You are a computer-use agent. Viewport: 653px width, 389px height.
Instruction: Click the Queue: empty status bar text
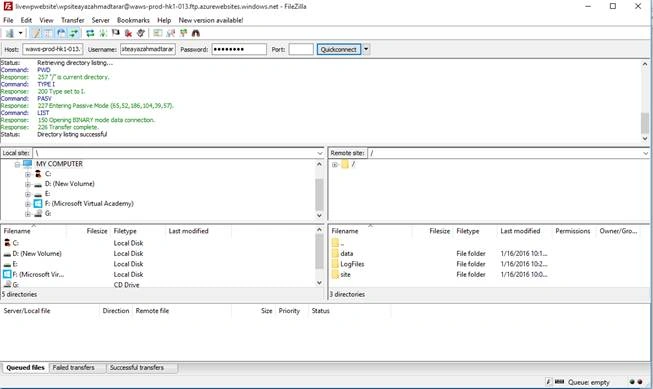coord(588,382)
